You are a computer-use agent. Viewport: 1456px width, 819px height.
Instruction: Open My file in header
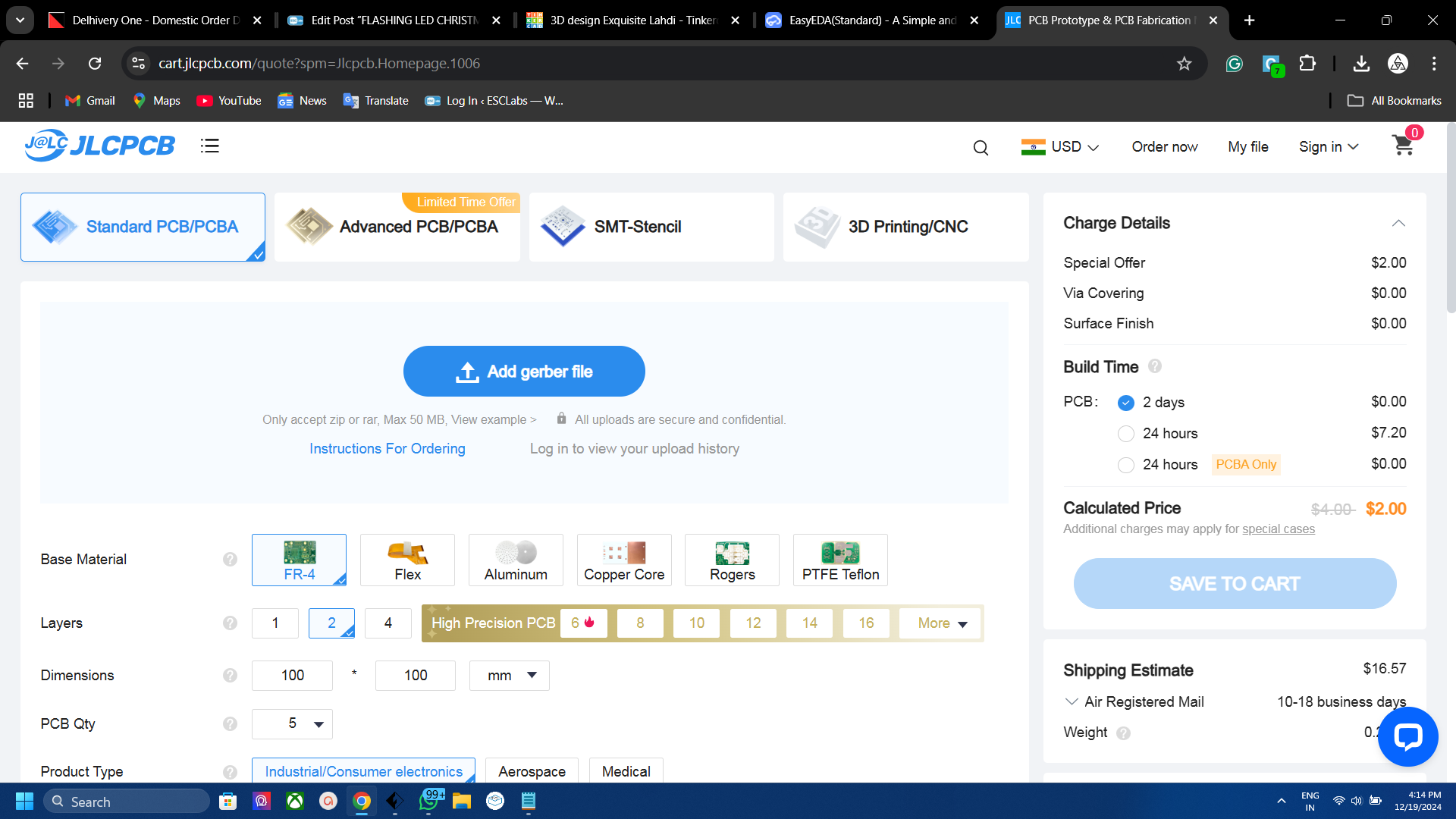point(1248,147)
